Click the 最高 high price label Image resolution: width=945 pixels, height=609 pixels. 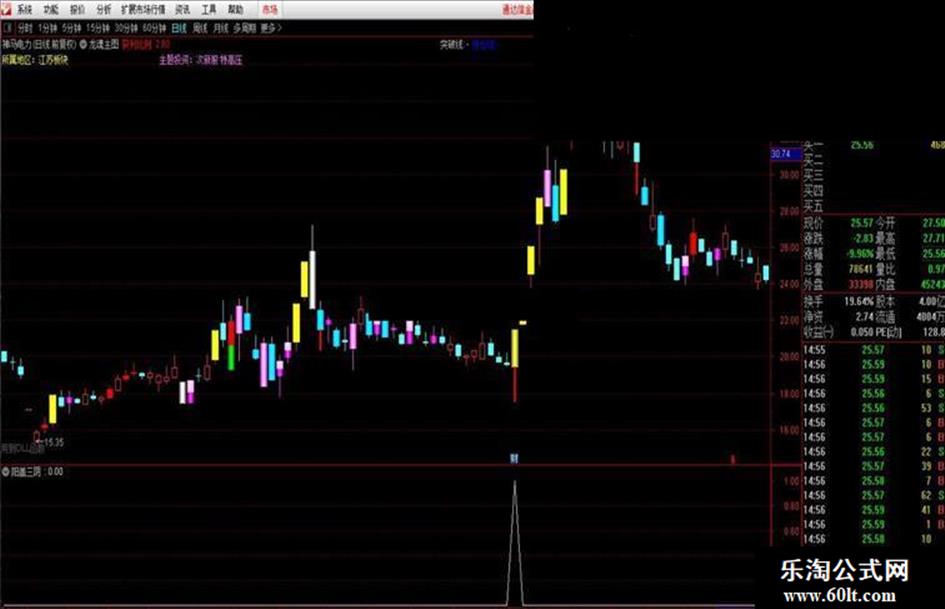click(x=886, y=238)
